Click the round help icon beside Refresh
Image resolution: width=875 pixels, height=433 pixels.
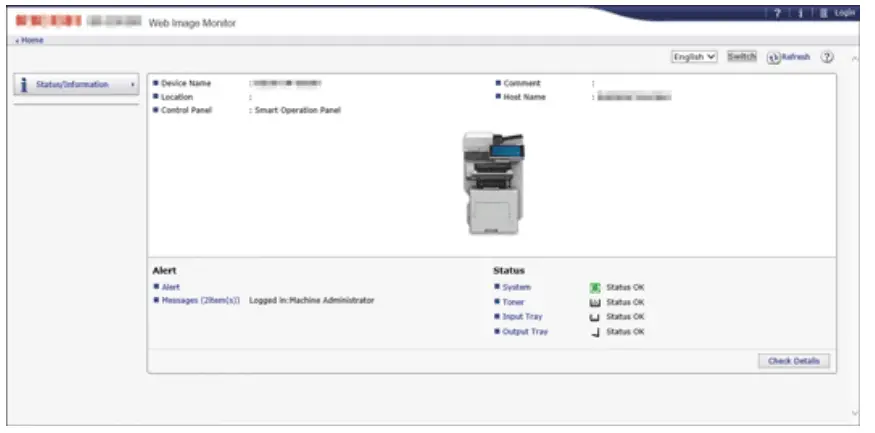coord(827,57)
